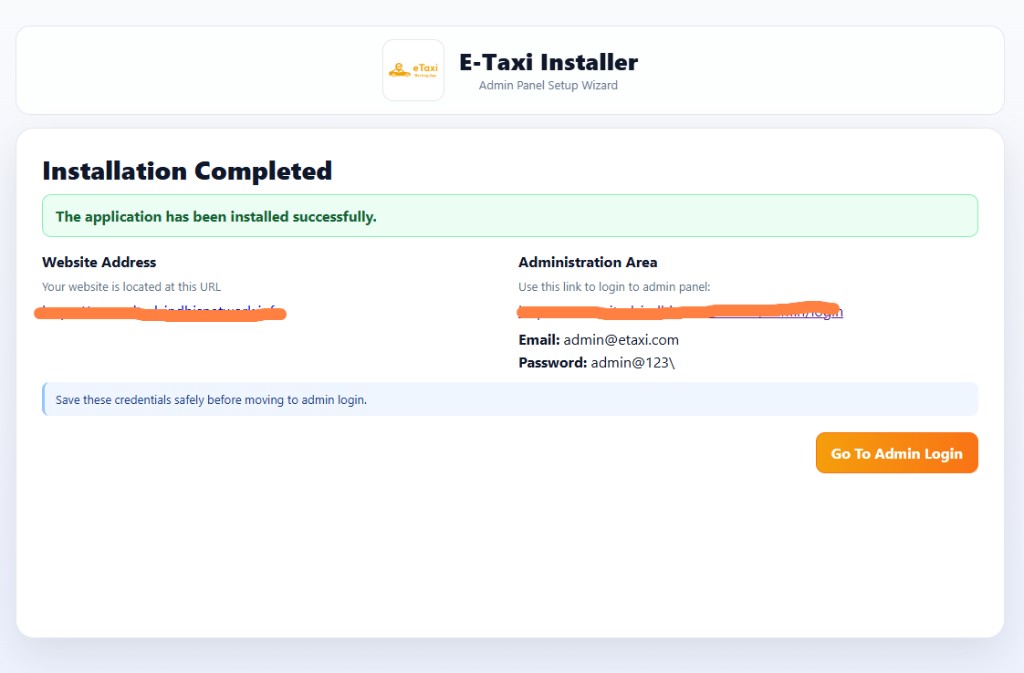The width and height of the screenshot is (1024, 673).
Task: Click the Save these credentials notice
Action: [x=509, y=399]
